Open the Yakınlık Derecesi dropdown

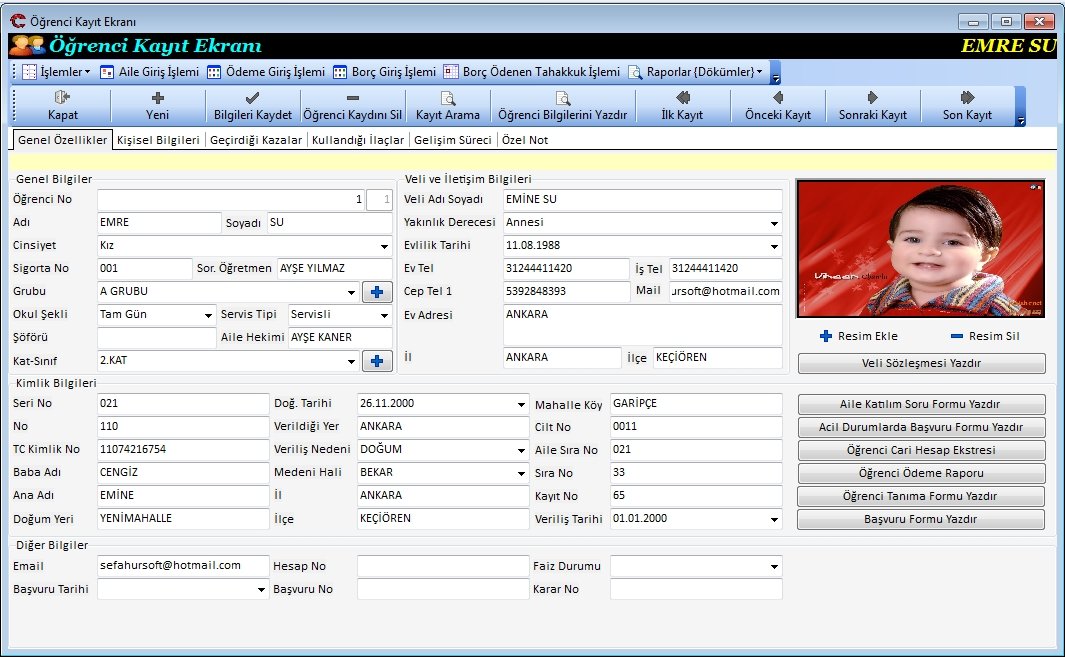[774, 223]
